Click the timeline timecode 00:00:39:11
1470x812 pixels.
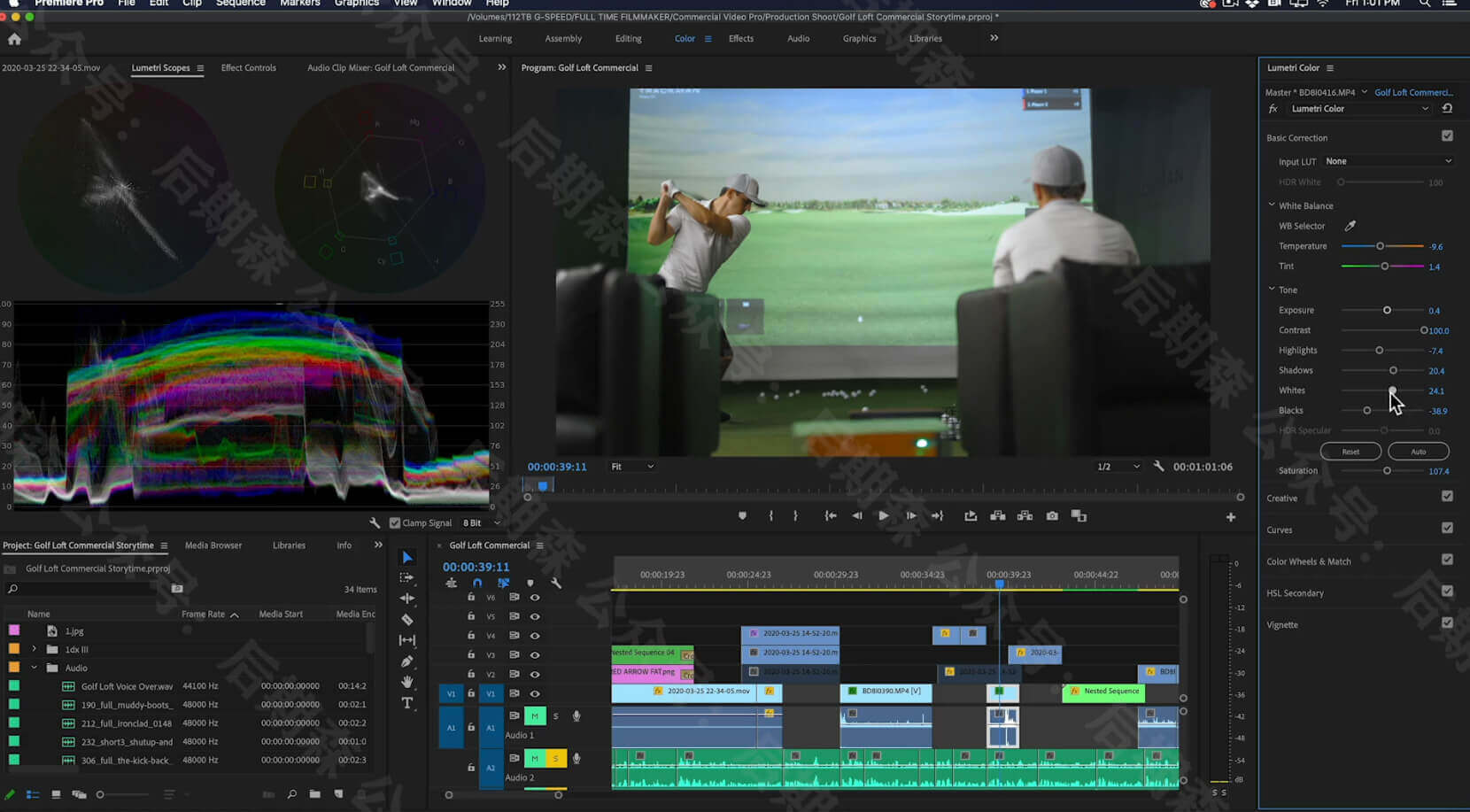[476, 567]
